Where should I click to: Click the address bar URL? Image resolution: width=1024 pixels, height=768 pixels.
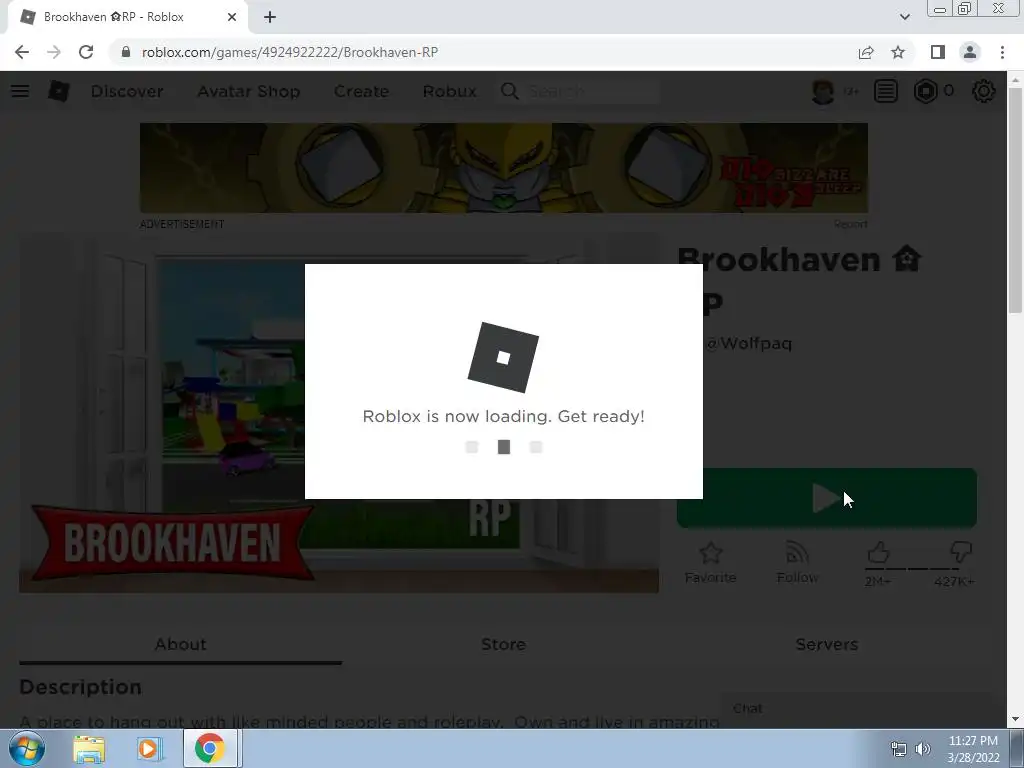290,52
